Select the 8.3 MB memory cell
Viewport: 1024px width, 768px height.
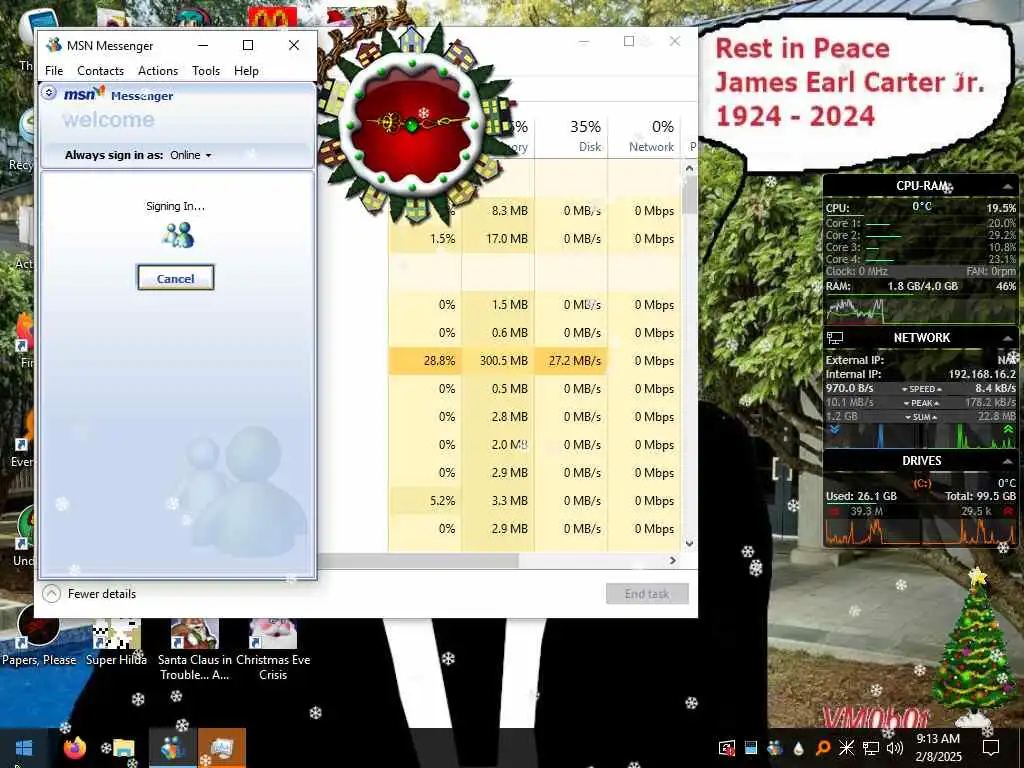(499, 211)
